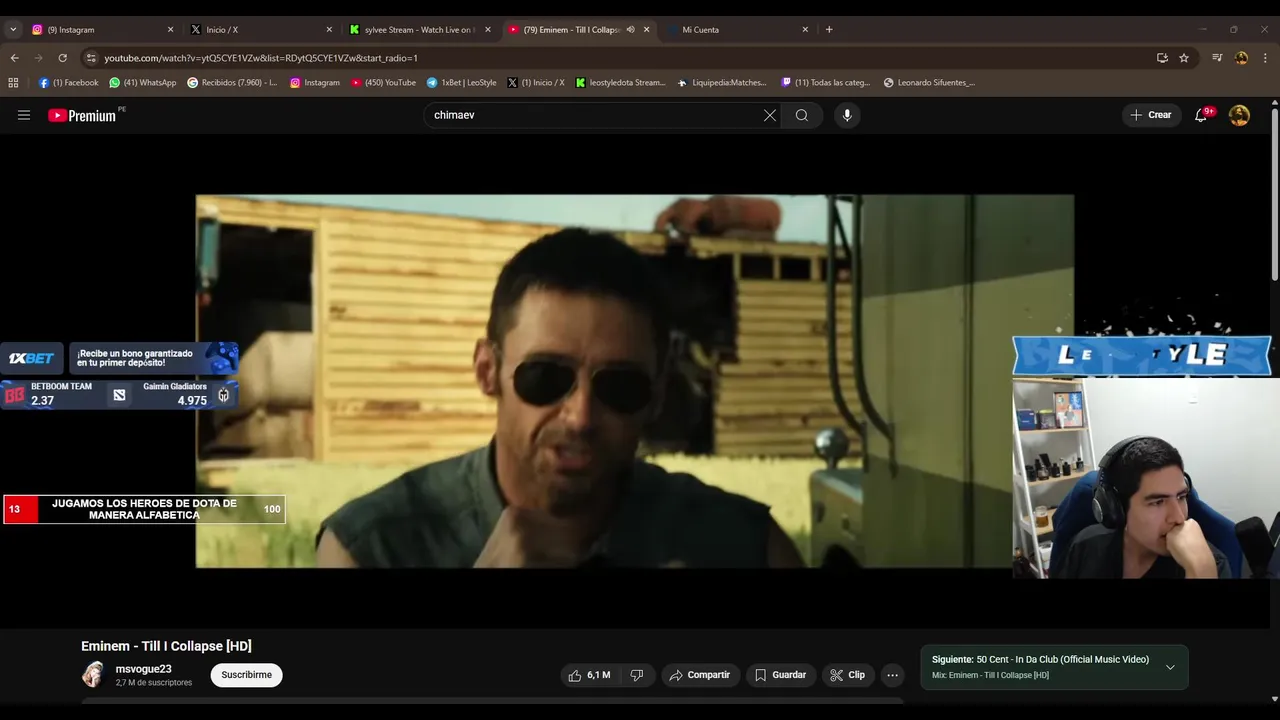Viewport: 1280px width, 720px height.
Task: Mute audio icon on the Eminem tab
Action: coord(630,30)
